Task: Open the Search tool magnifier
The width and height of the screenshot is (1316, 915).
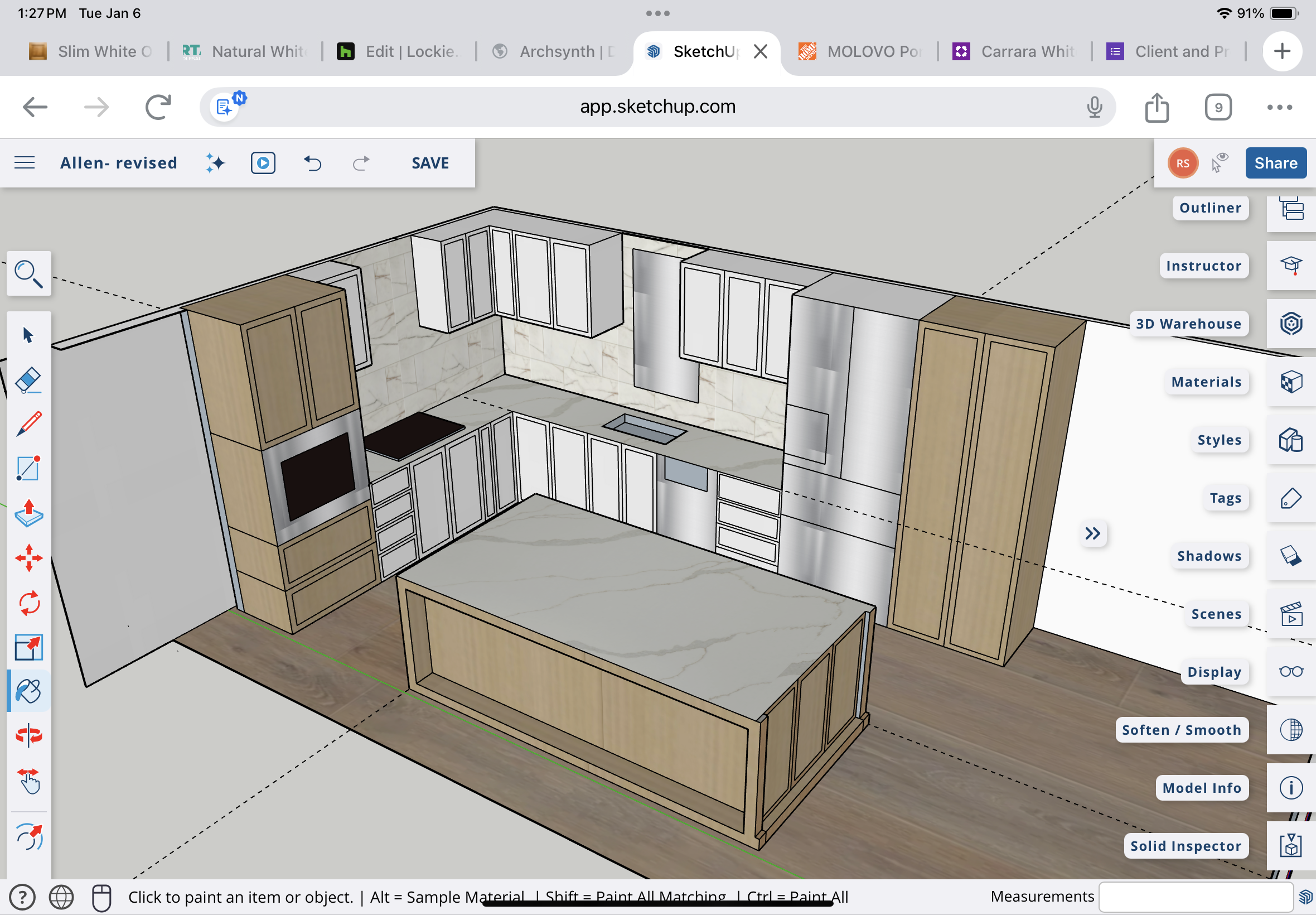Action: pos(28,273)
